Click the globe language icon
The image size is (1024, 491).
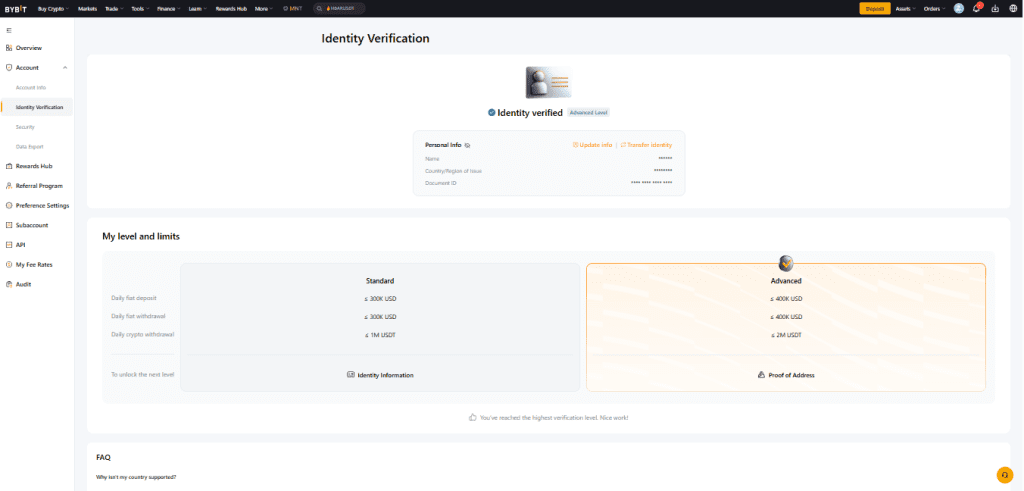click(x=1013, y=8)
